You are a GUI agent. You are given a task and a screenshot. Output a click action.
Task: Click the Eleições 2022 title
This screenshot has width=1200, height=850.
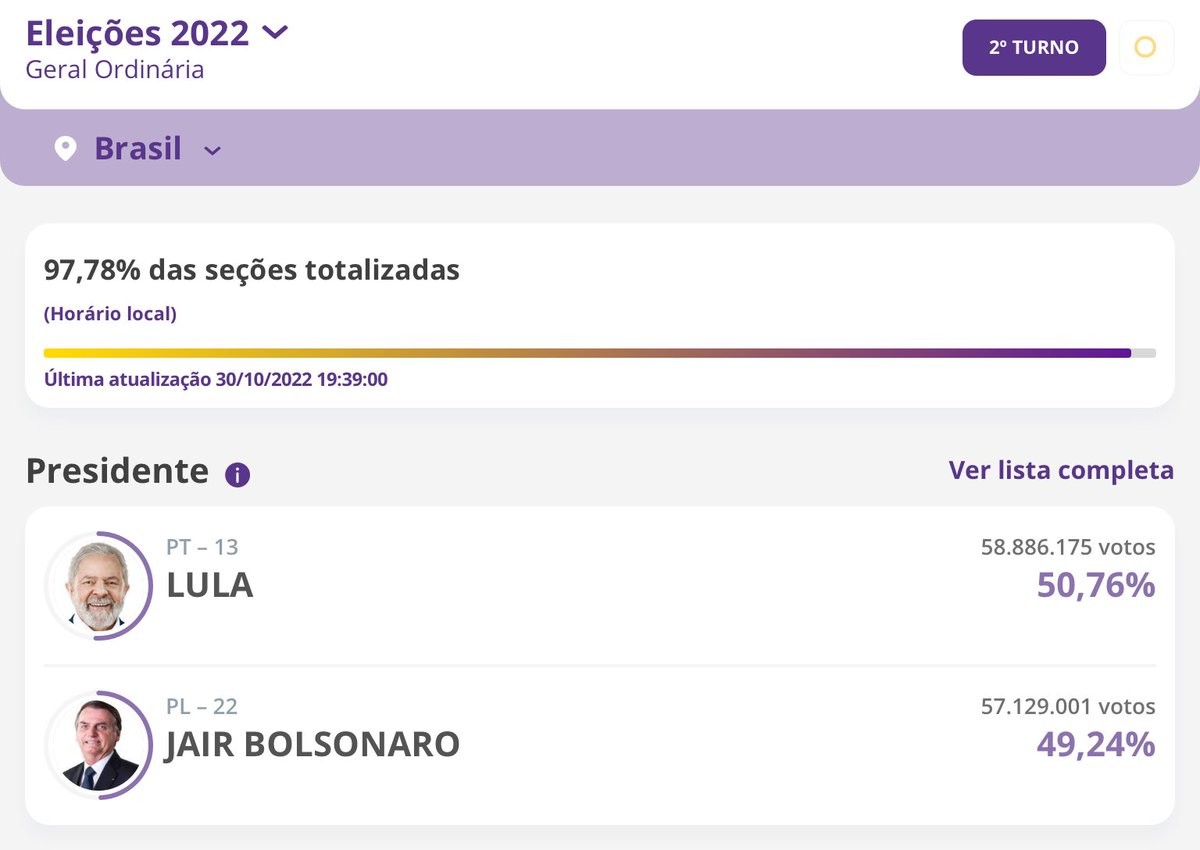137,33
